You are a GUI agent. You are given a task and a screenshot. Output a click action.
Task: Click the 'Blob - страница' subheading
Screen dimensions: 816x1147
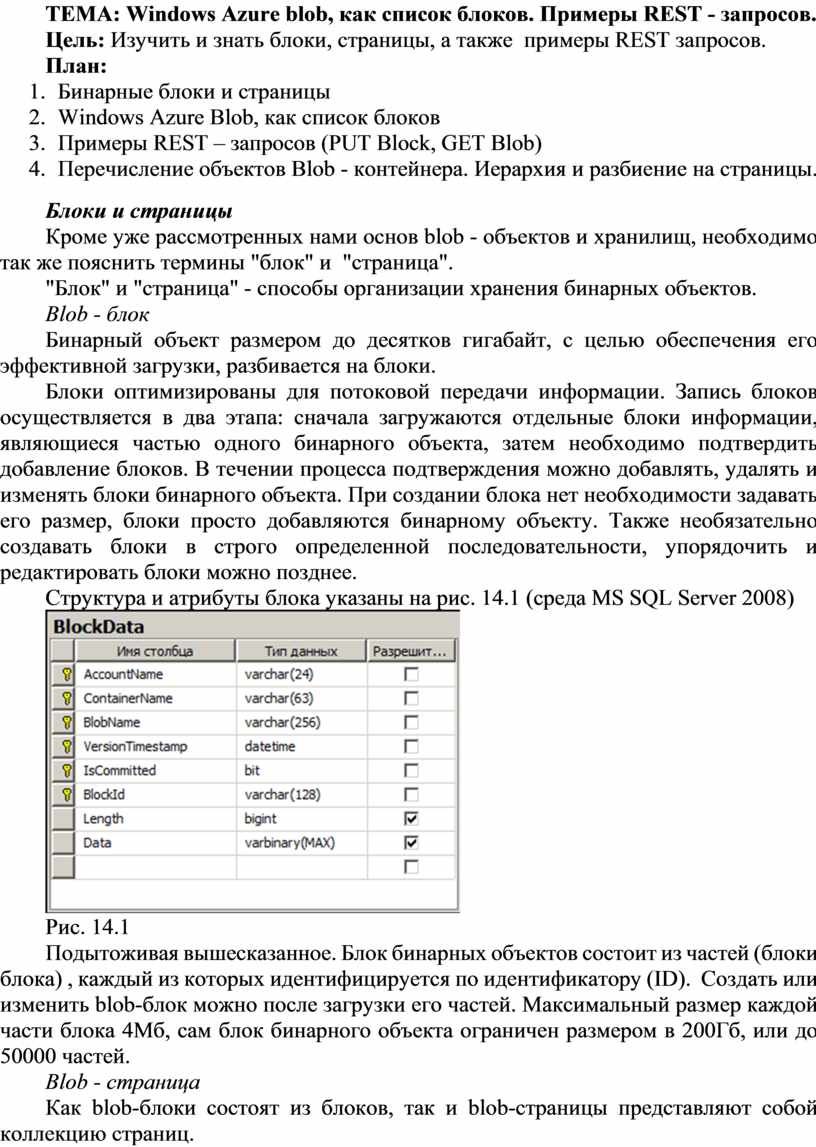point(123,1082)
